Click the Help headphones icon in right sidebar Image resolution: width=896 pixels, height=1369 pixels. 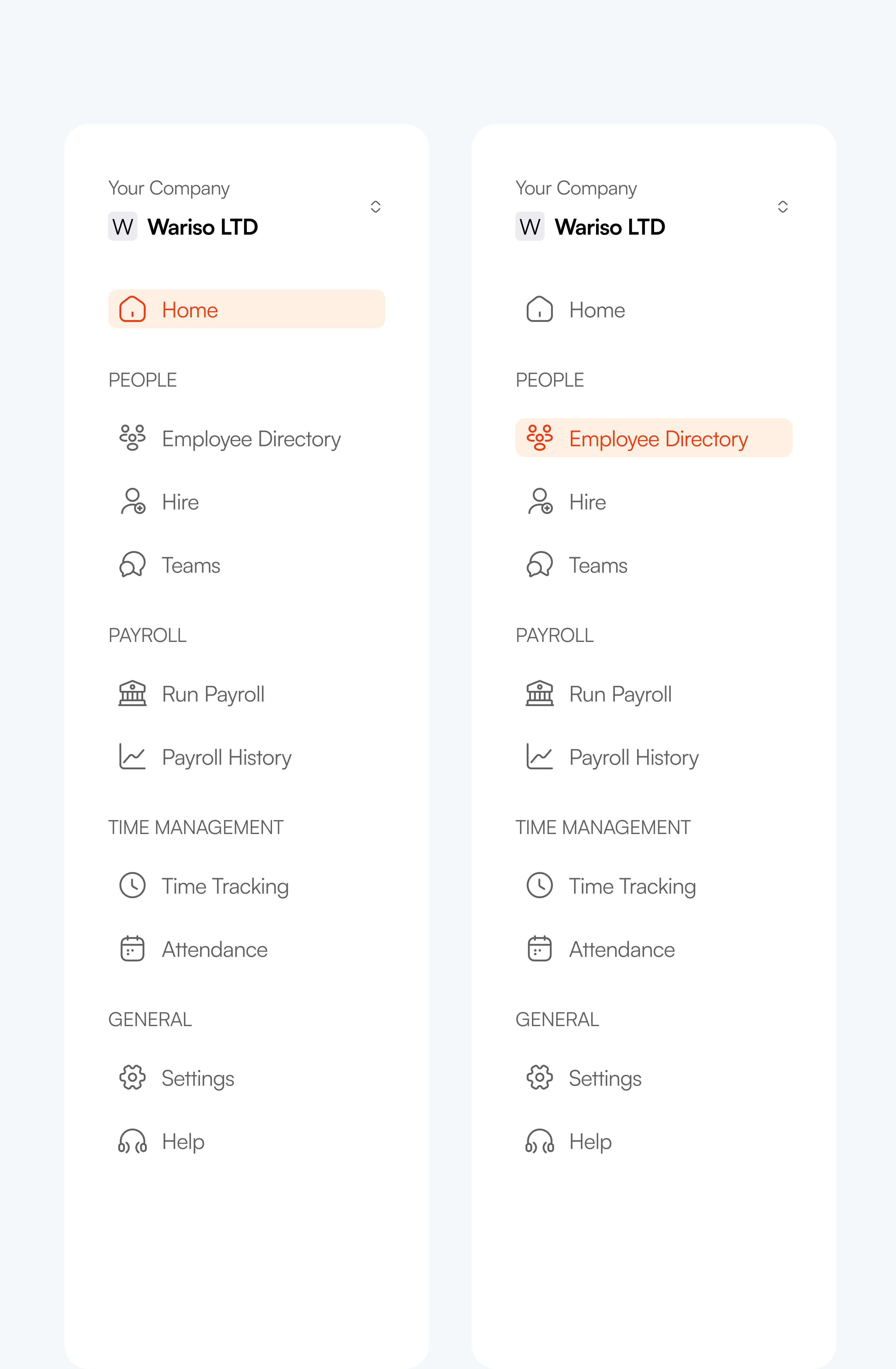539,1141
